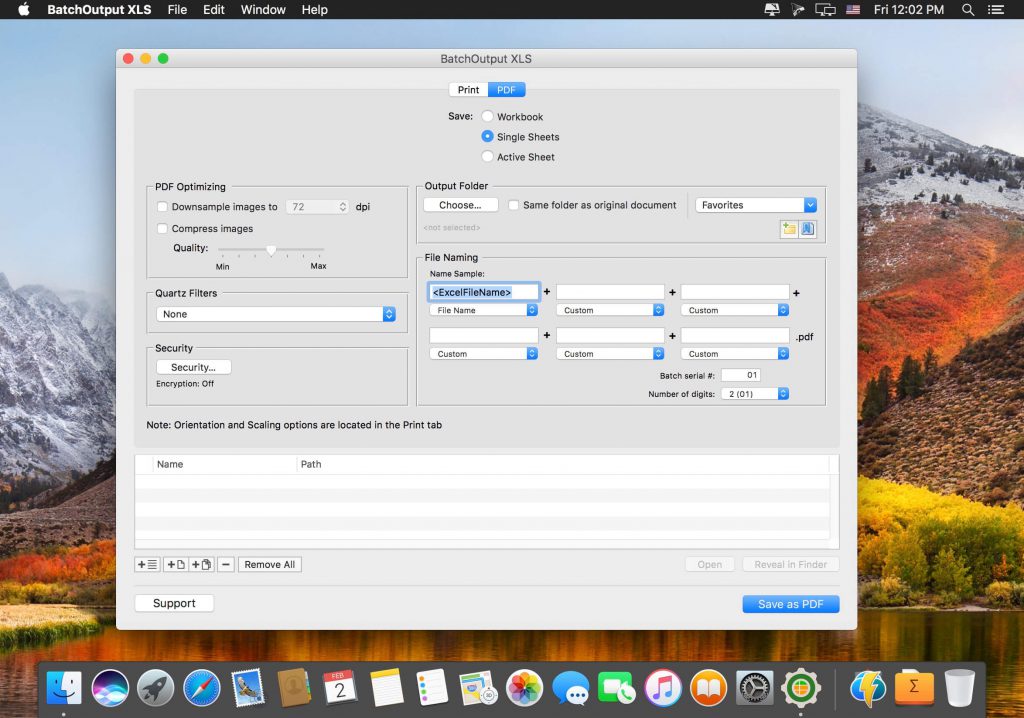Open the Quartz Filters None dropdown
The width and height of the screenshot is (1024, 718).
click(275, 314)
